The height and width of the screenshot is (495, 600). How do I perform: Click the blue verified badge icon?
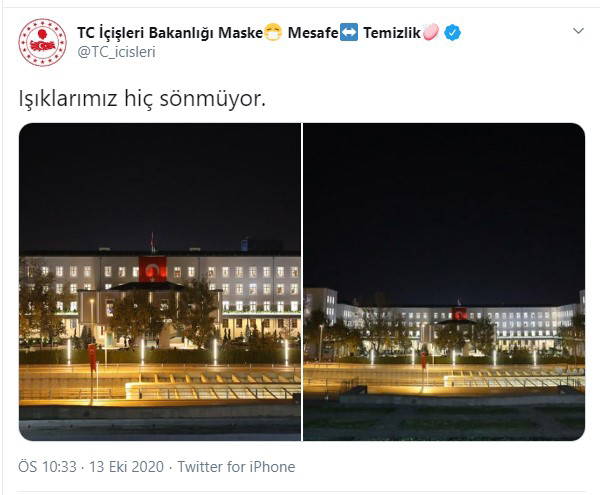coord(453,33)
